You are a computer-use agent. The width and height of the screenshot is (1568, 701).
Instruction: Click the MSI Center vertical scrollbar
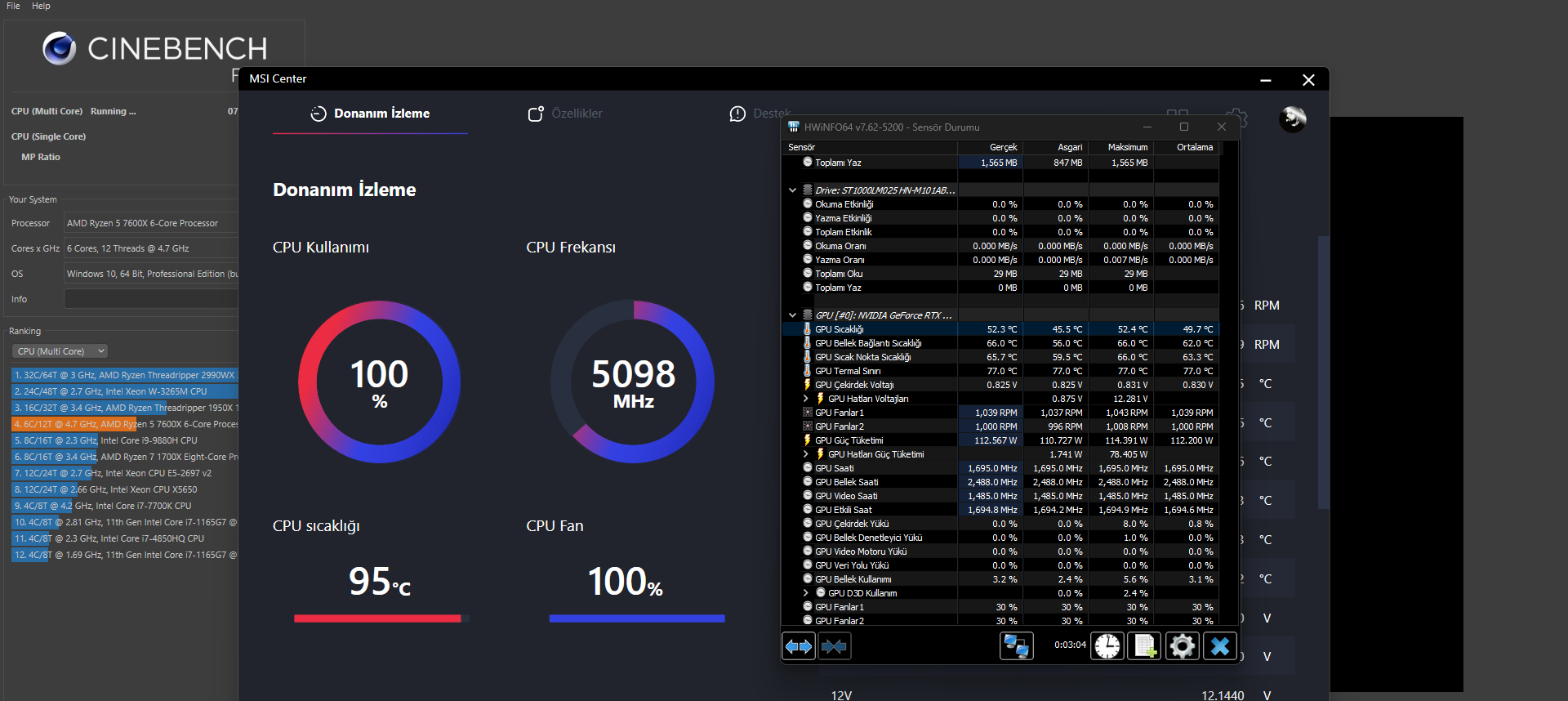[x=1323, y=372]
